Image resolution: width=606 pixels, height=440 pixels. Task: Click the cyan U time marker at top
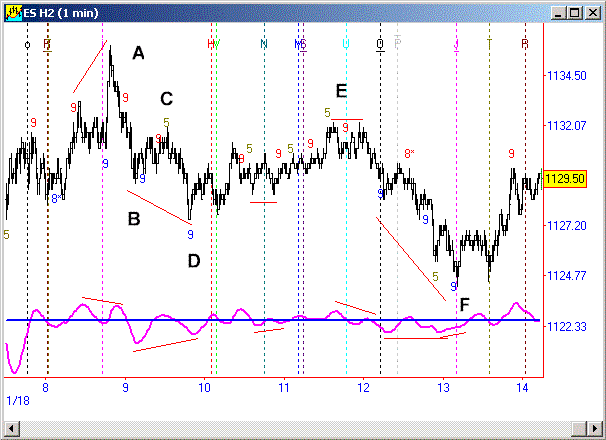[346, 43]
